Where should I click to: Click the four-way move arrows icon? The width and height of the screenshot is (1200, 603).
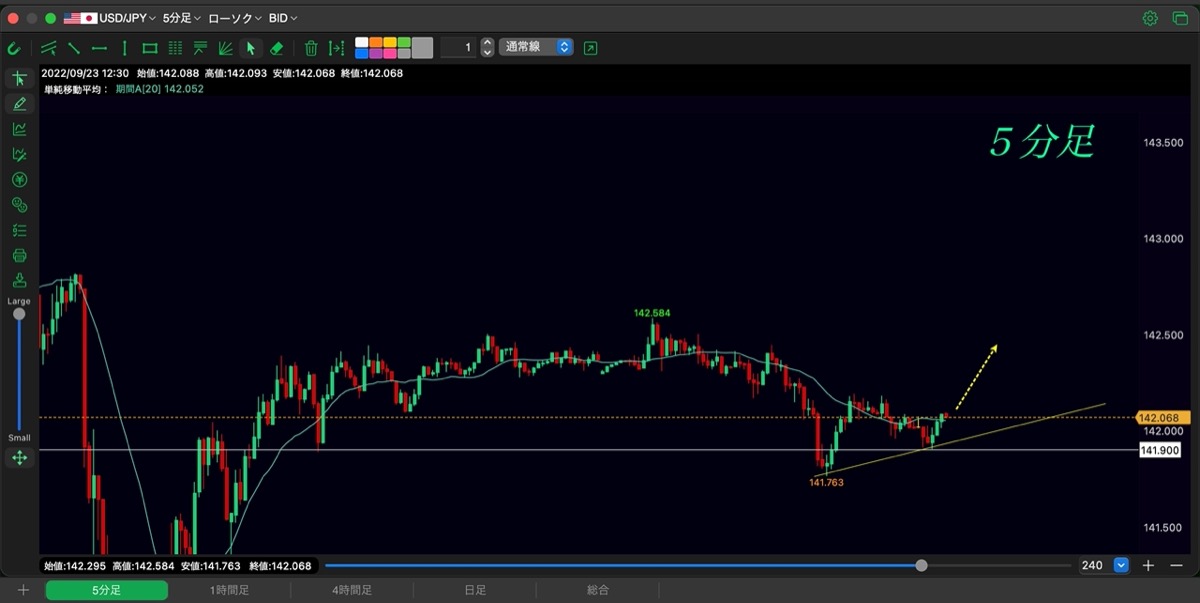[19, 458]
